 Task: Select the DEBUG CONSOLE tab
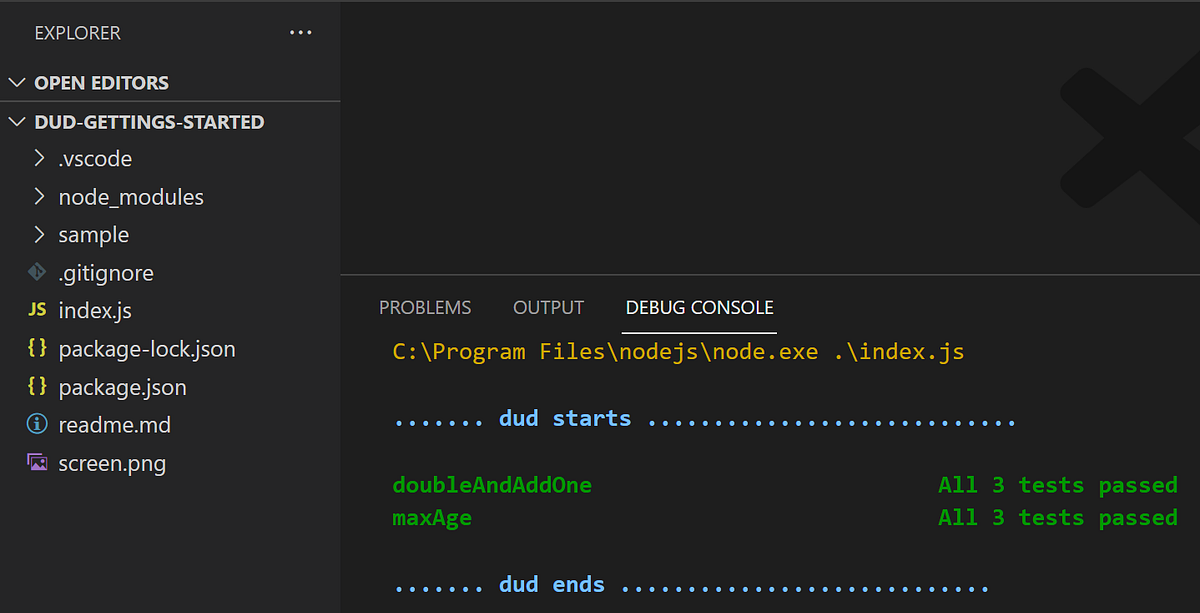[698, 307]
